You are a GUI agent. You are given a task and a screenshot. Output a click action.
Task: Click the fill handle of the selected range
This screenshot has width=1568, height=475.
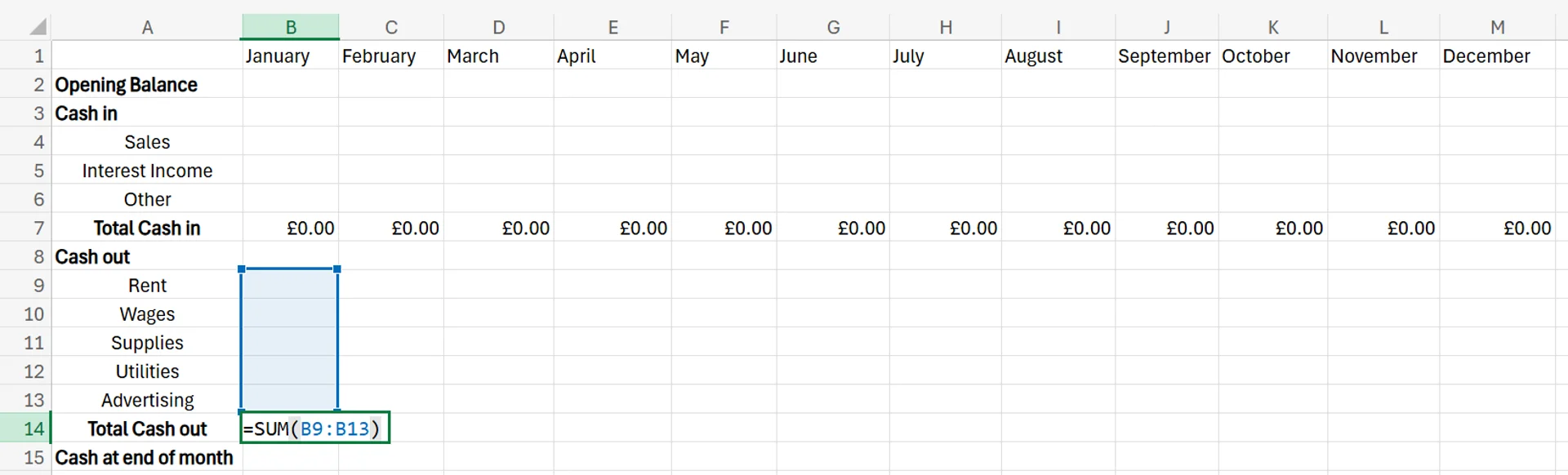[x=338, y=408]
